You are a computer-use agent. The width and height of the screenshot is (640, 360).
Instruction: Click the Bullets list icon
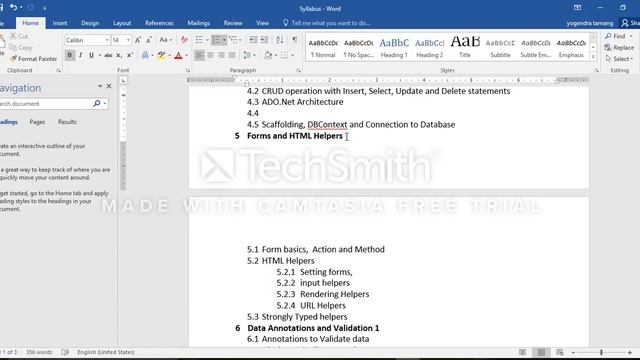point(199,40)
